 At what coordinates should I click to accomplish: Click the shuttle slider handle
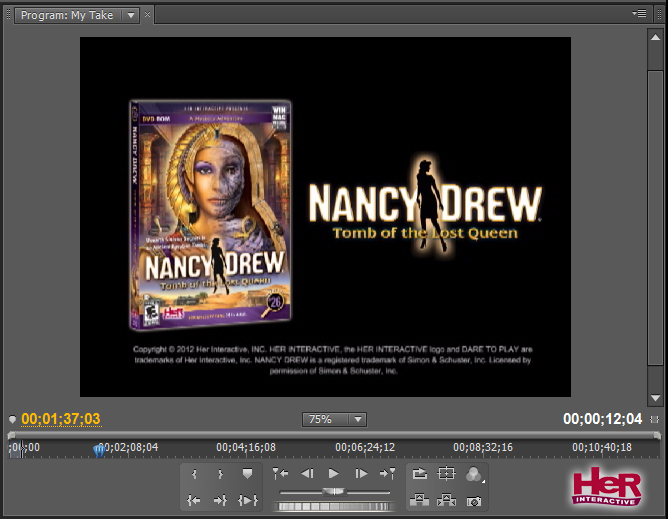(x=334, y=492)
